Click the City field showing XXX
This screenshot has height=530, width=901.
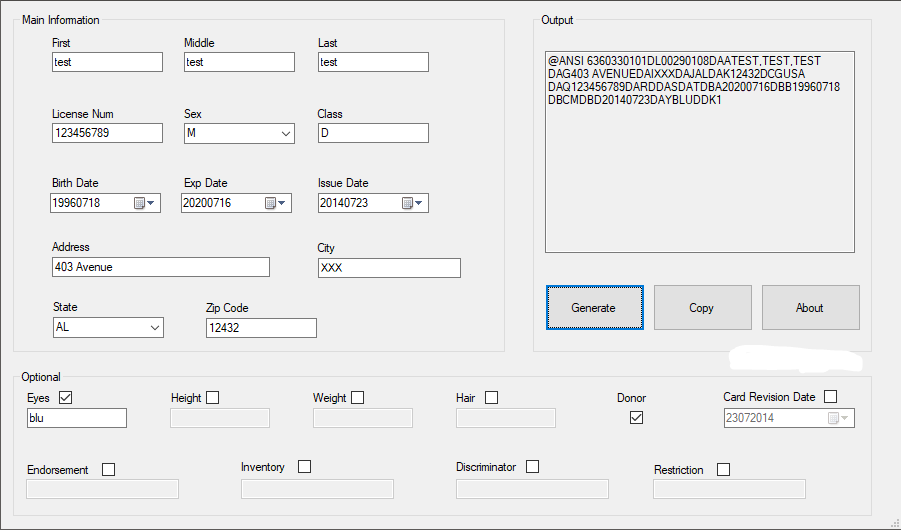click(x=390, y=268)
